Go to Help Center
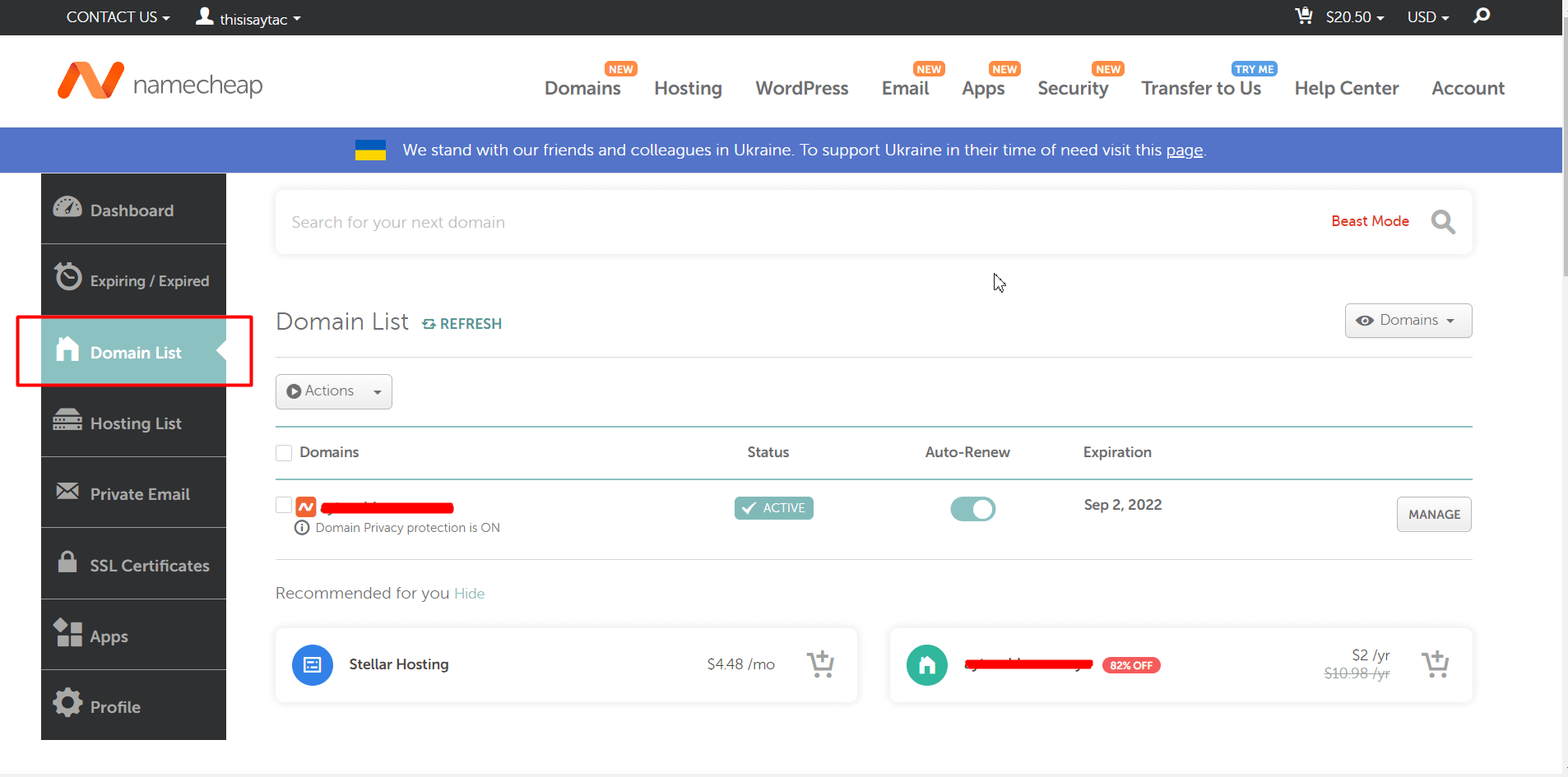 [x=1347, y=88]
